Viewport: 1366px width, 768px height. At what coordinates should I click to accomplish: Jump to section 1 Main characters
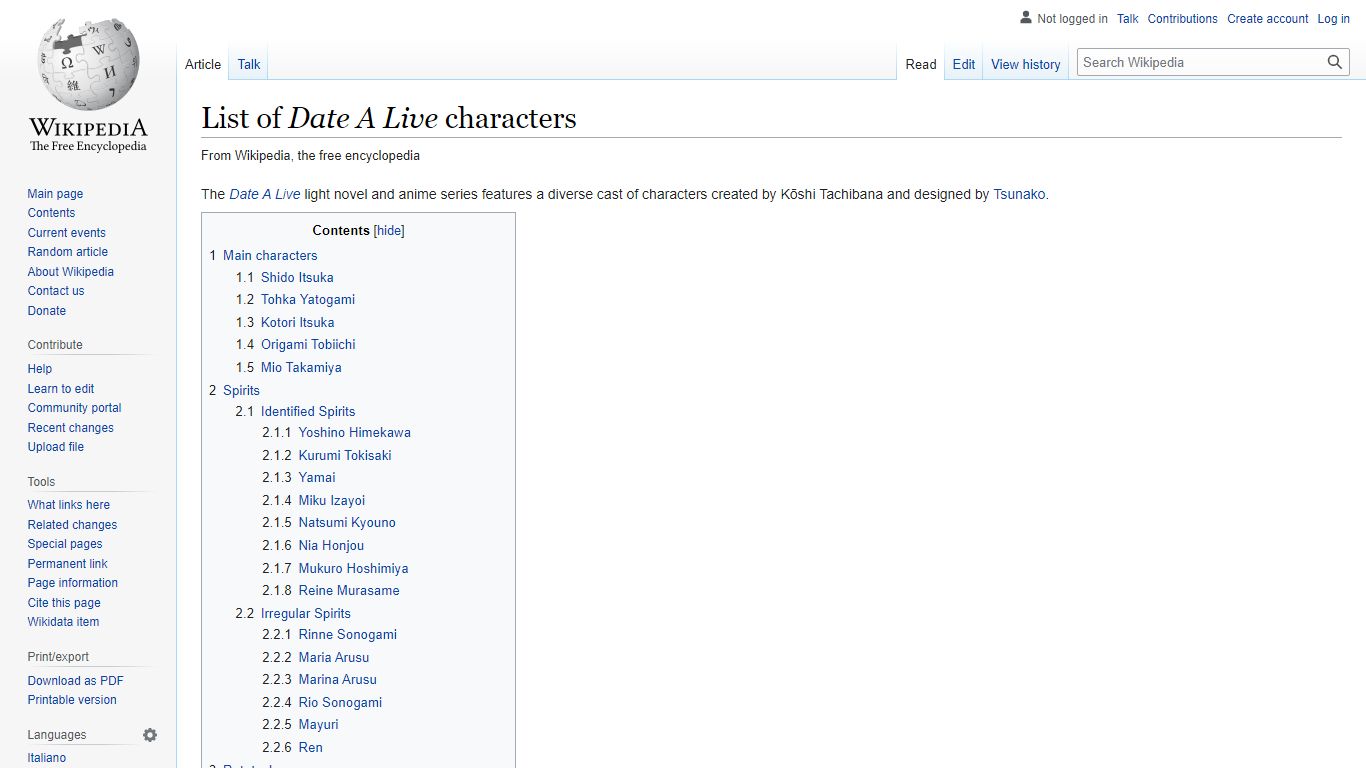point(263,255)
